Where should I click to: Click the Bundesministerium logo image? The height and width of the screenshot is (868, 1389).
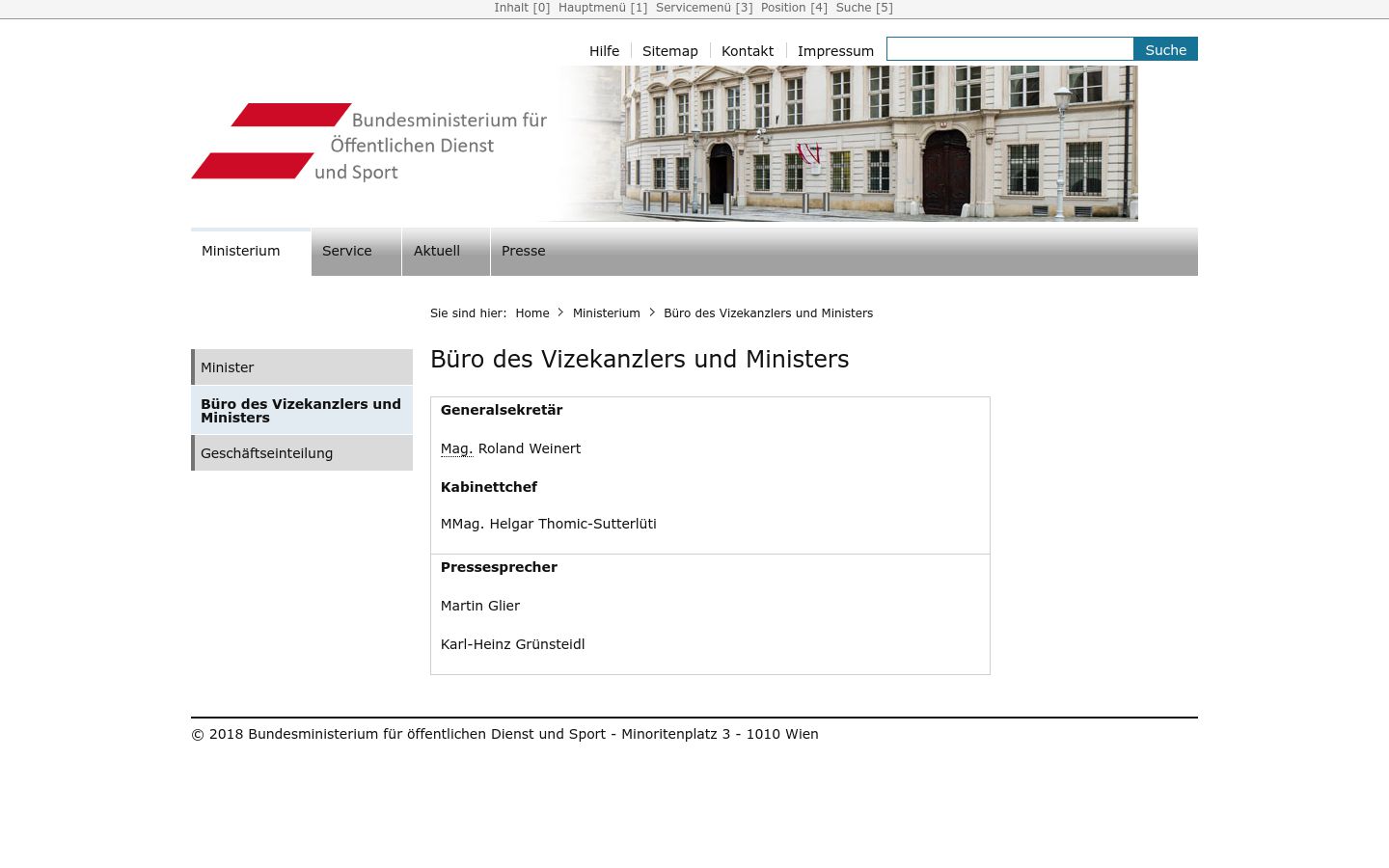tap(369, 142)
